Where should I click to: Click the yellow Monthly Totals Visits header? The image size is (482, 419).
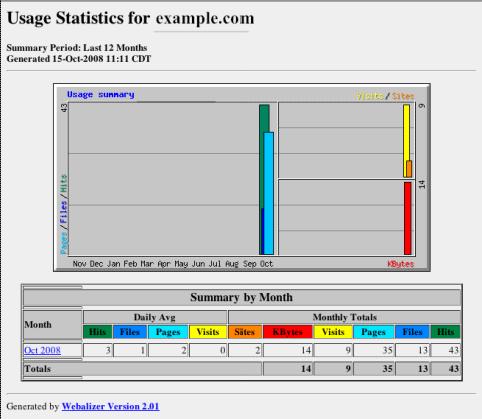(333, 332)
